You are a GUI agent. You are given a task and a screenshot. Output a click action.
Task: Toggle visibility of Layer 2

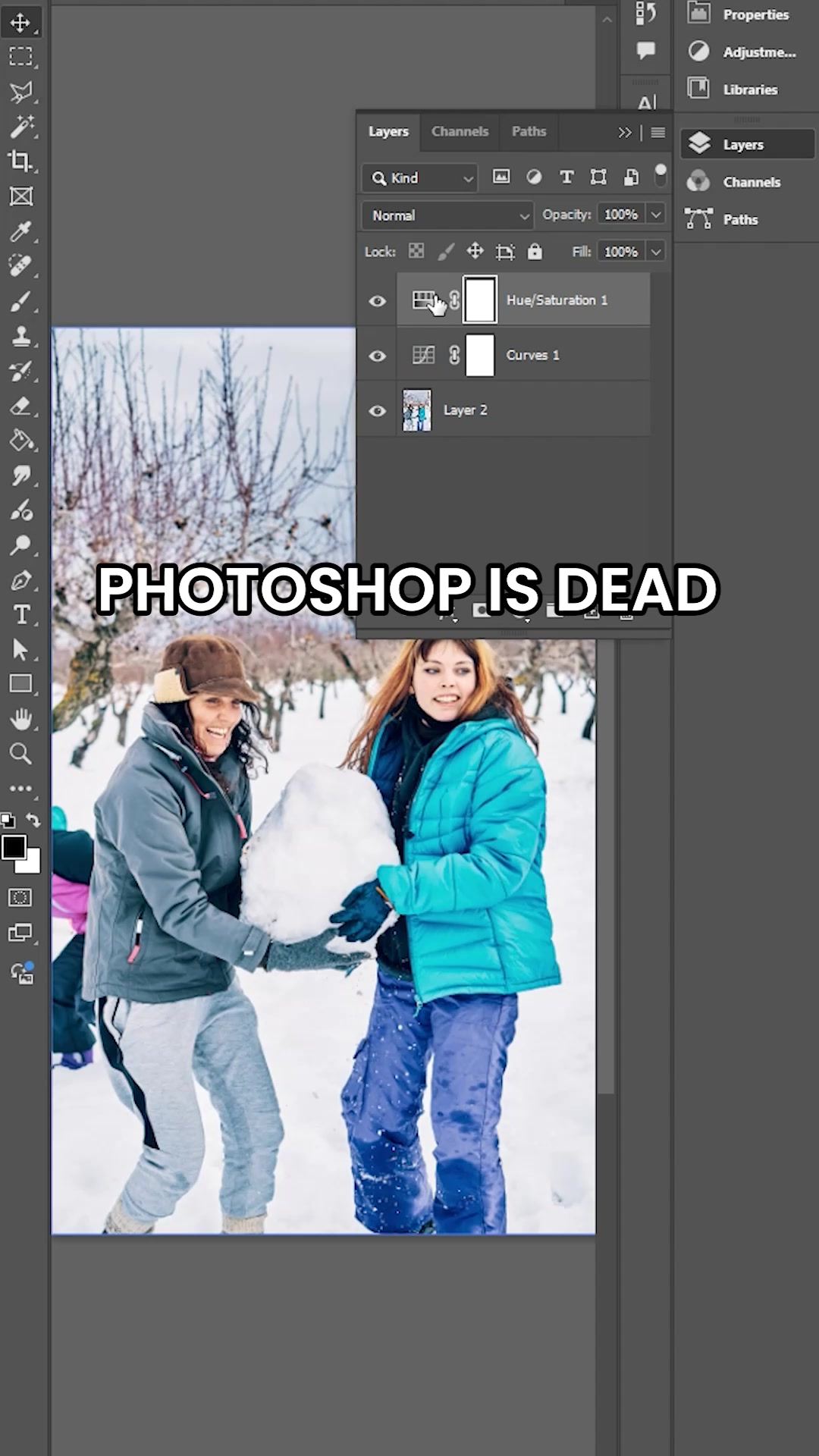(377, 411)
